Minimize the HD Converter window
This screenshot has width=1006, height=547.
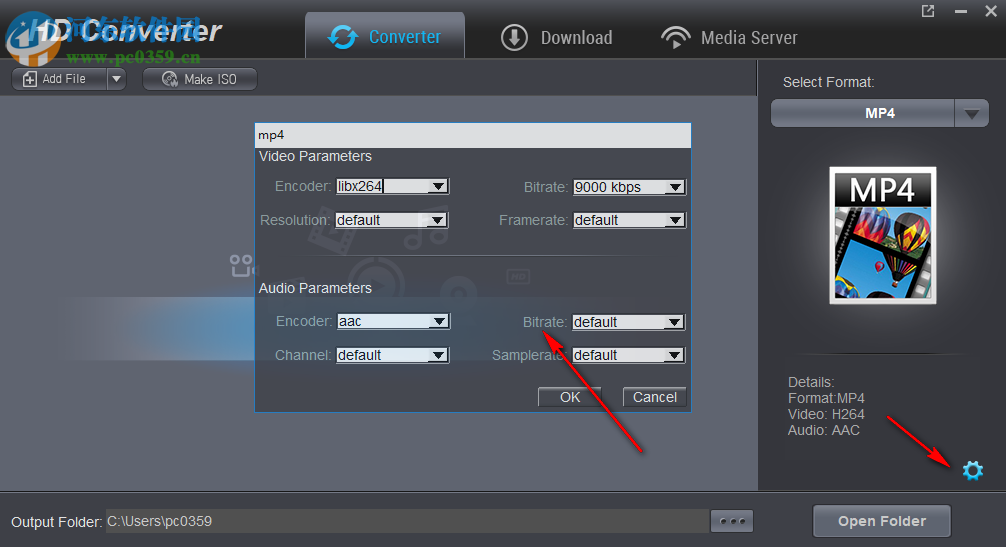coord(960,11)
